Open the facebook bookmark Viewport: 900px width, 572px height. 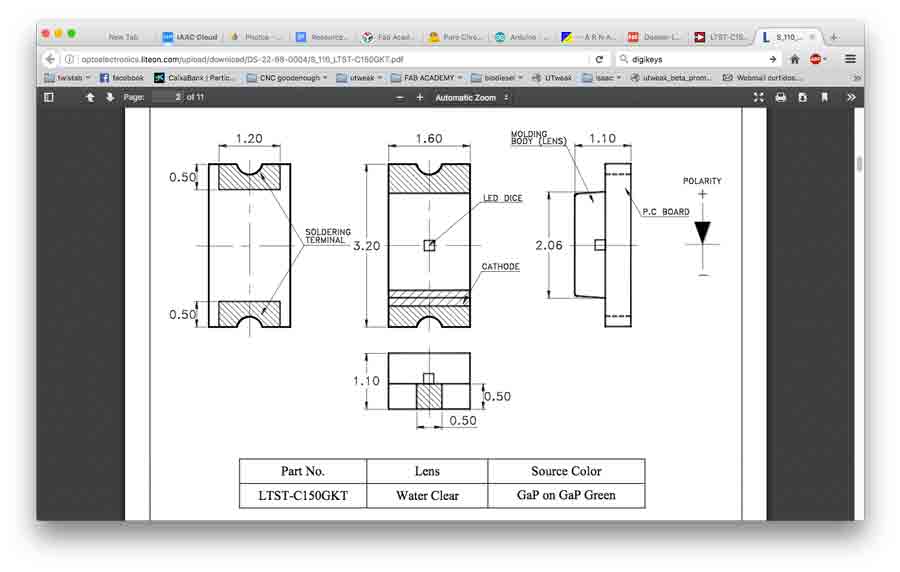[121, 77]
